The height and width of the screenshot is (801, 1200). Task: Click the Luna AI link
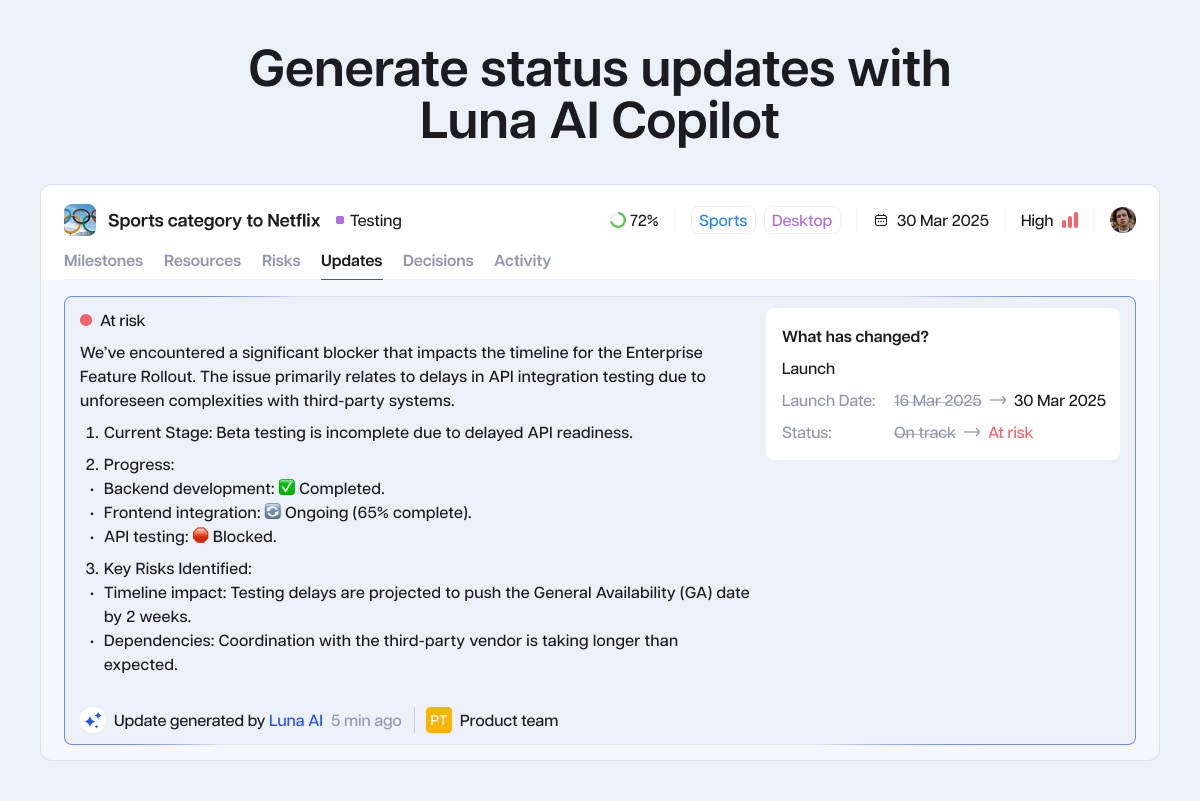pyautogui.click(x=296, y=720)
